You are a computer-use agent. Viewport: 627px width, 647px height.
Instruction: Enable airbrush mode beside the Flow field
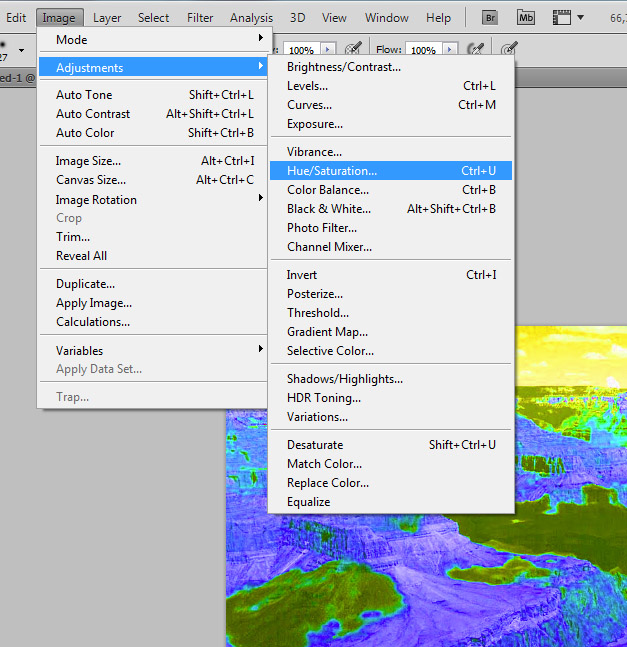(475, 49)
